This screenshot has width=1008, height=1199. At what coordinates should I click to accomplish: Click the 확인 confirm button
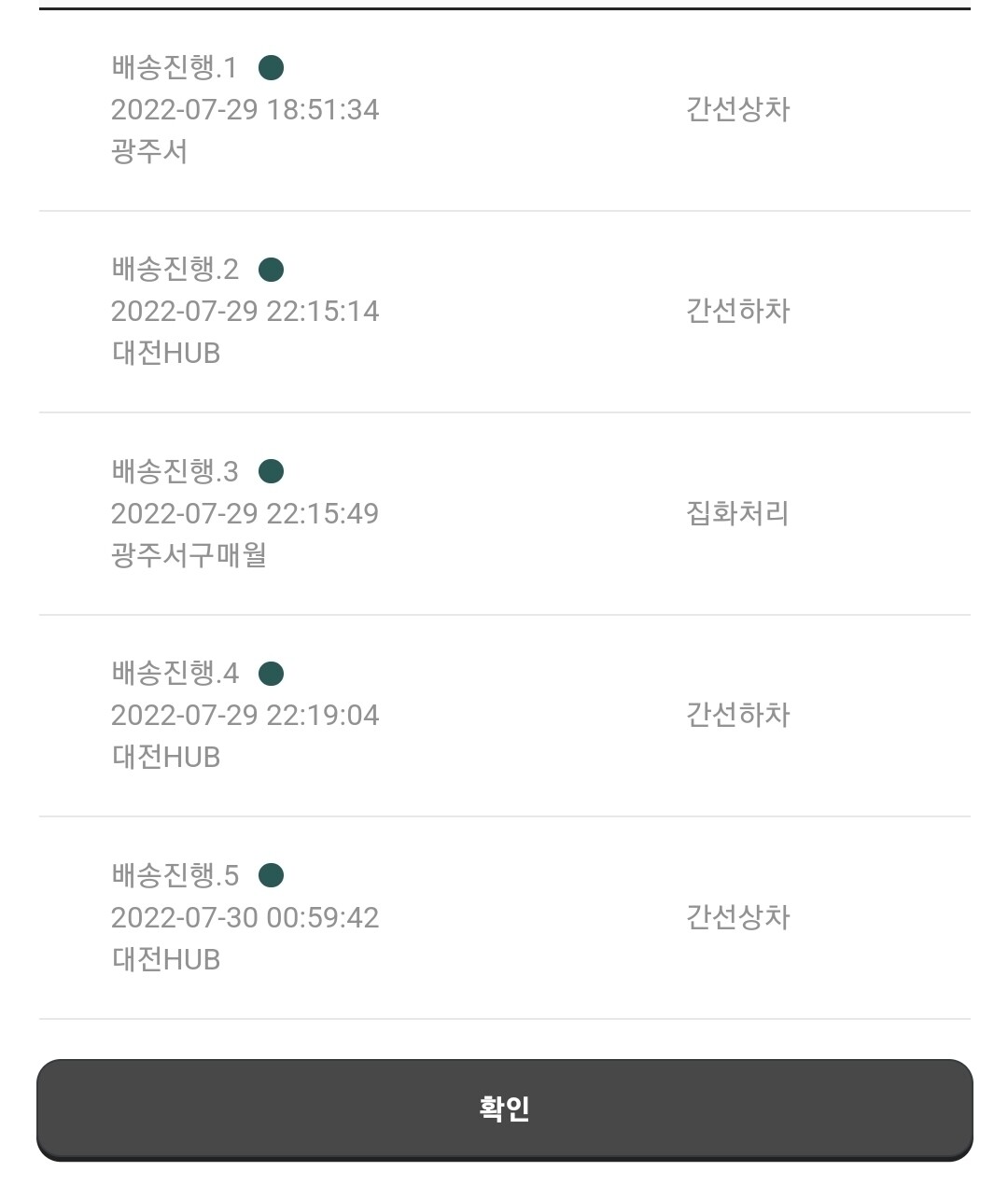point(504,1109)
